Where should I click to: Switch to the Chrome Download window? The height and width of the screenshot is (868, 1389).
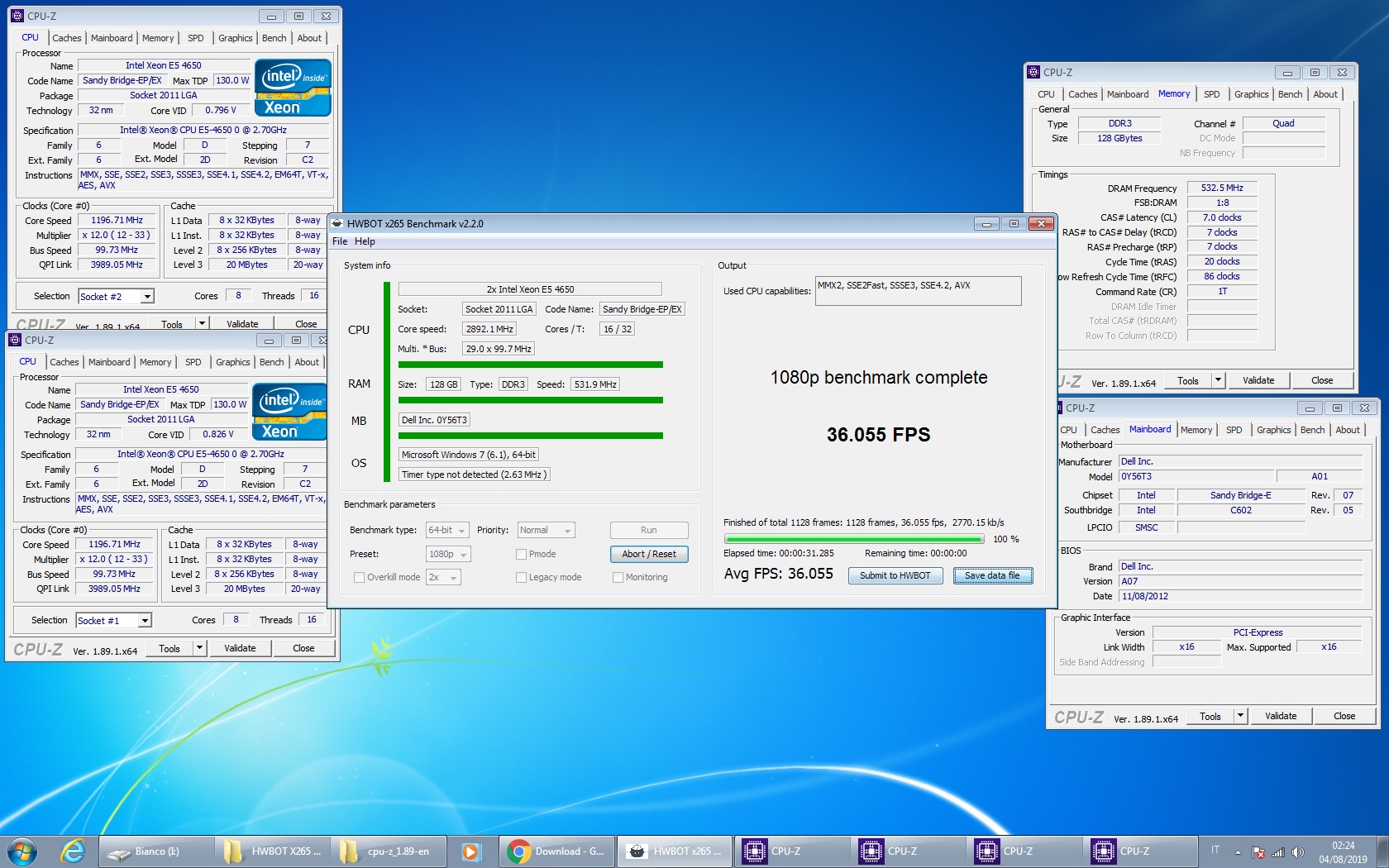pos(556,851)
